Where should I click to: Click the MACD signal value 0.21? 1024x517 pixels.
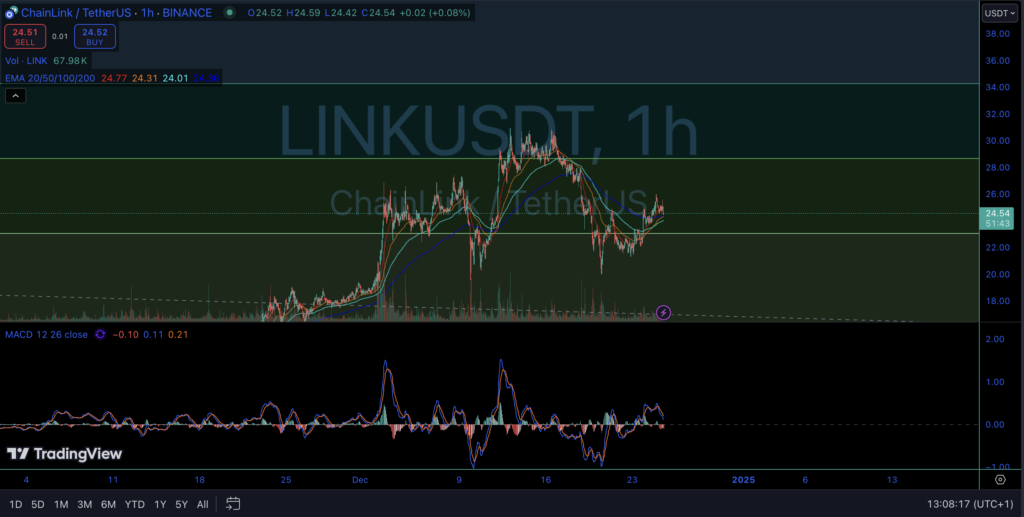pyautogui.click(x=178, y=334)
